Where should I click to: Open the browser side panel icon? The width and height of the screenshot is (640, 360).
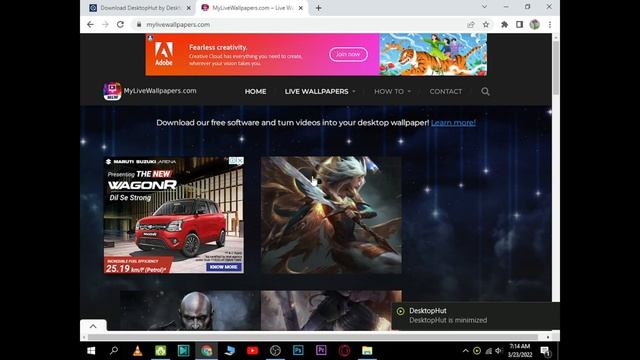(519, 24)
